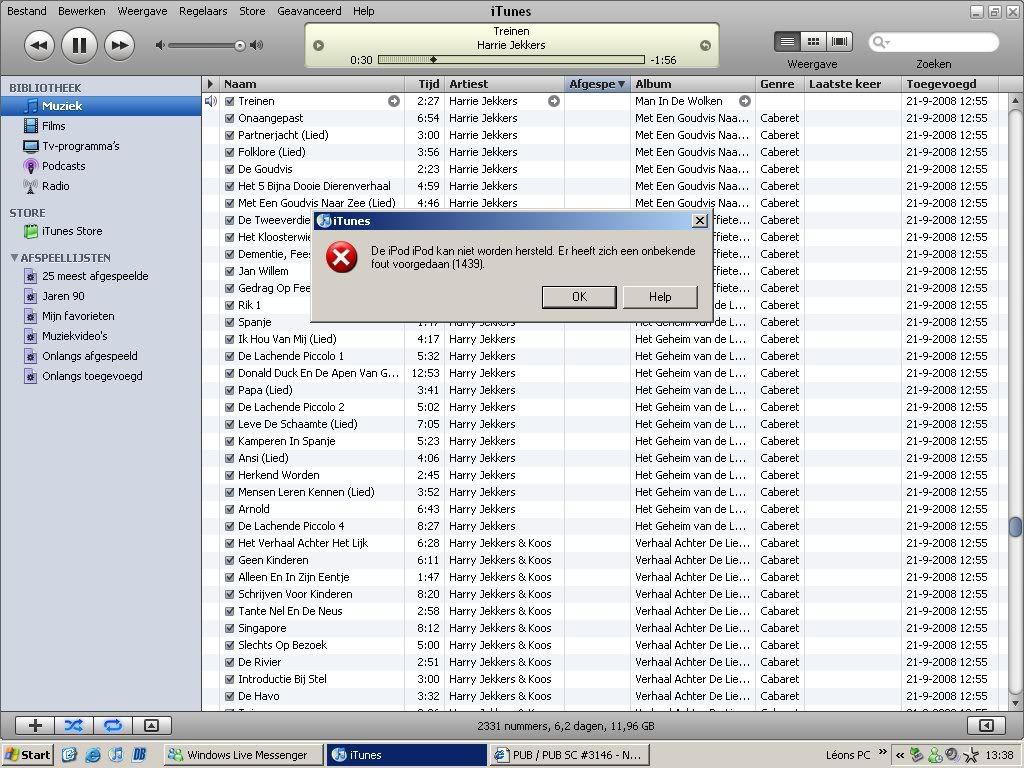Go back to the previous track
Image resolution: width=1024 pixels, height=768 pixels.
pyautogui.click(x=39, y=45)
